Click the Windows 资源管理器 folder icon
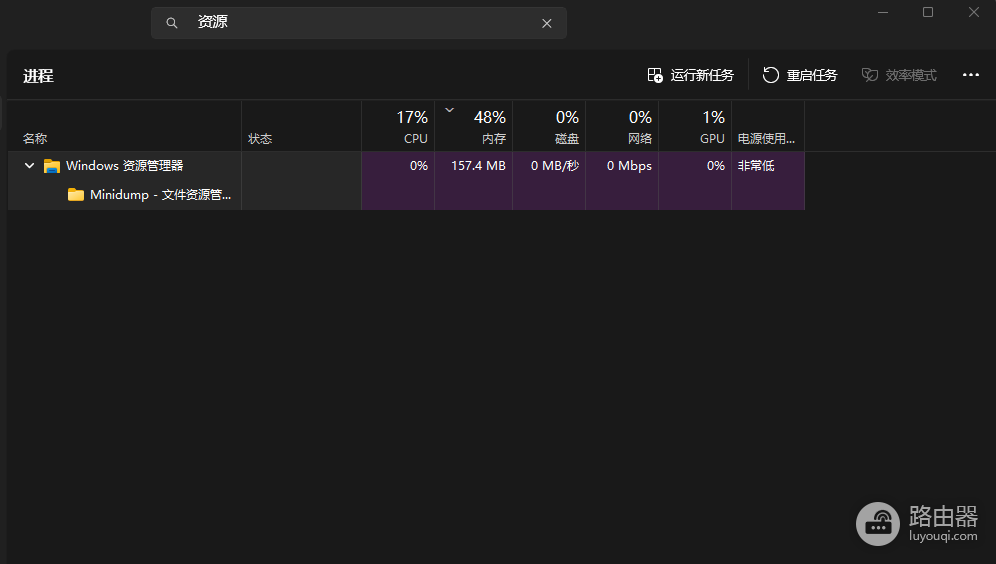996x564 pixels. (x=51, y=166)
